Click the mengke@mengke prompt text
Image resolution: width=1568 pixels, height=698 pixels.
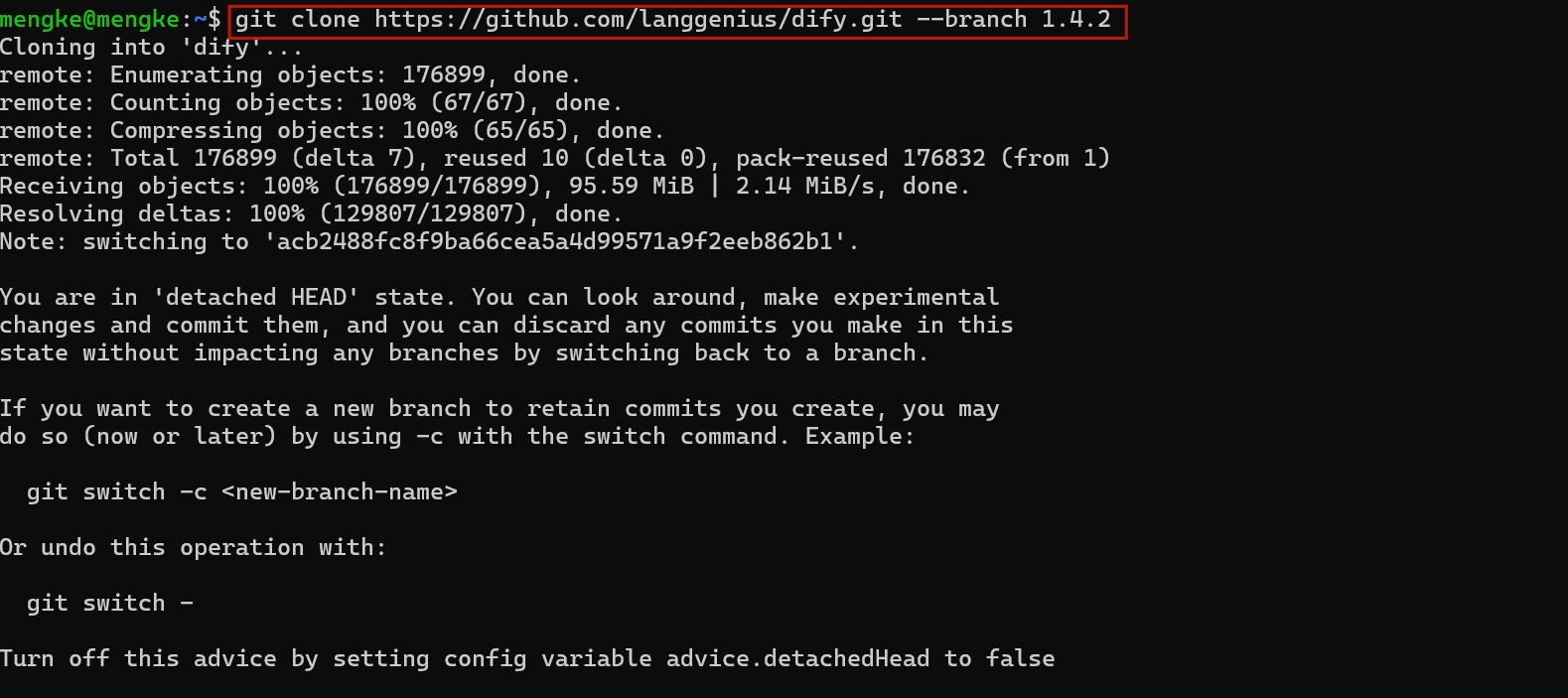(x=89, y=20)
